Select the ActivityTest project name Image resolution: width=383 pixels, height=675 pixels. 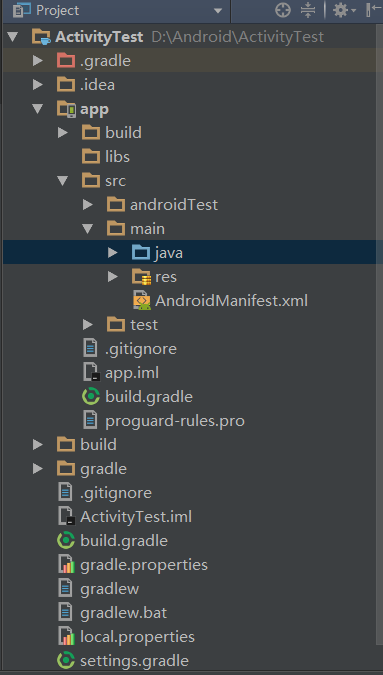(x=99, y=37)
